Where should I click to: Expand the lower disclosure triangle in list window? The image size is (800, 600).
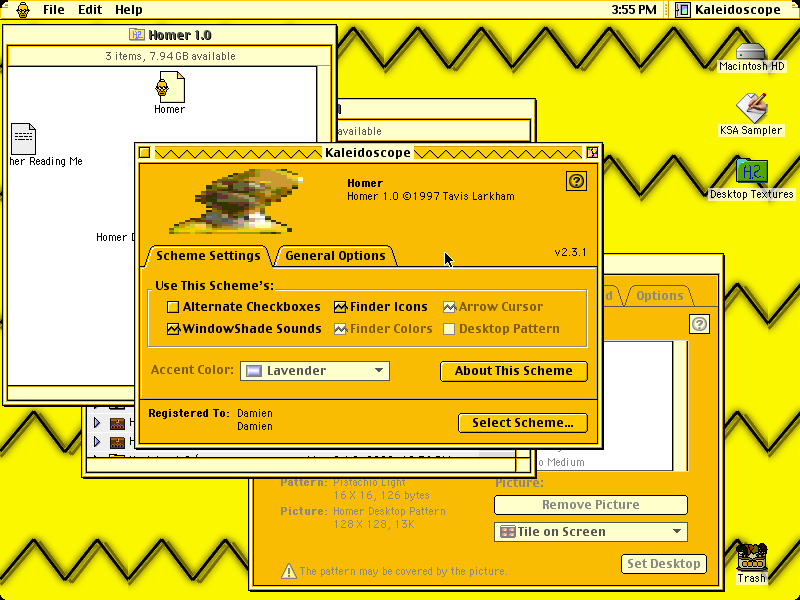point(97,442)
